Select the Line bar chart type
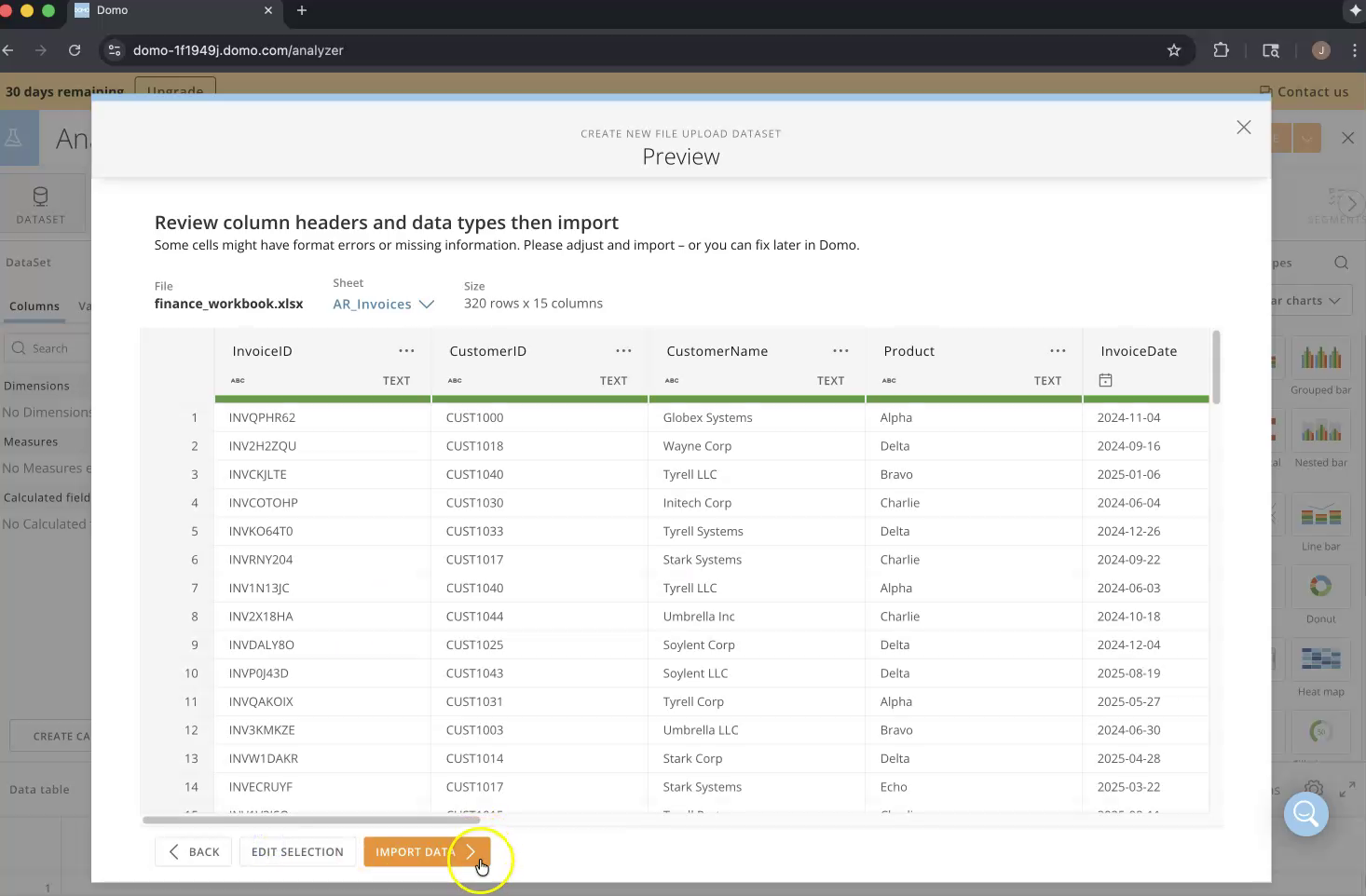Viewport: 1366px width, 896px height. pos(1320,523)
